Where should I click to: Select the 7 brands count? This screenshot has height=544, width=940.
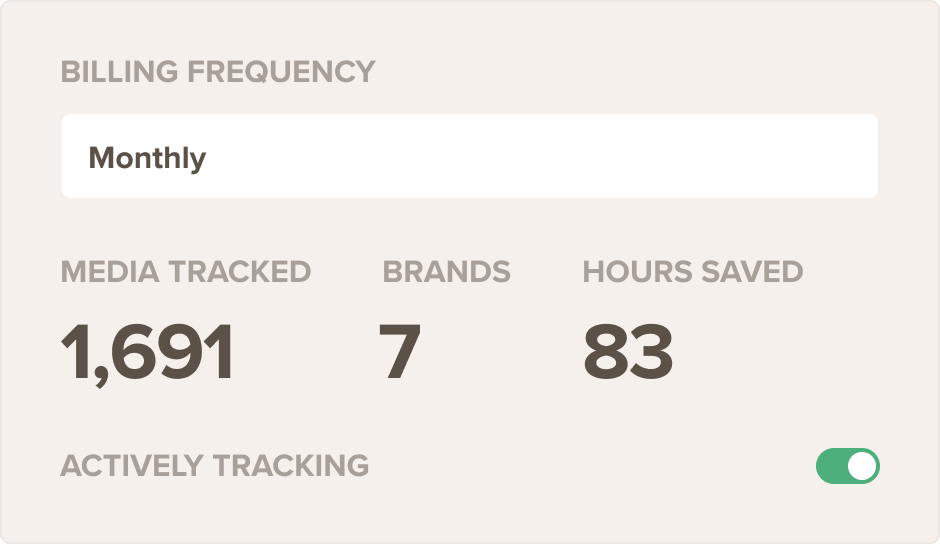pos(400,353)
